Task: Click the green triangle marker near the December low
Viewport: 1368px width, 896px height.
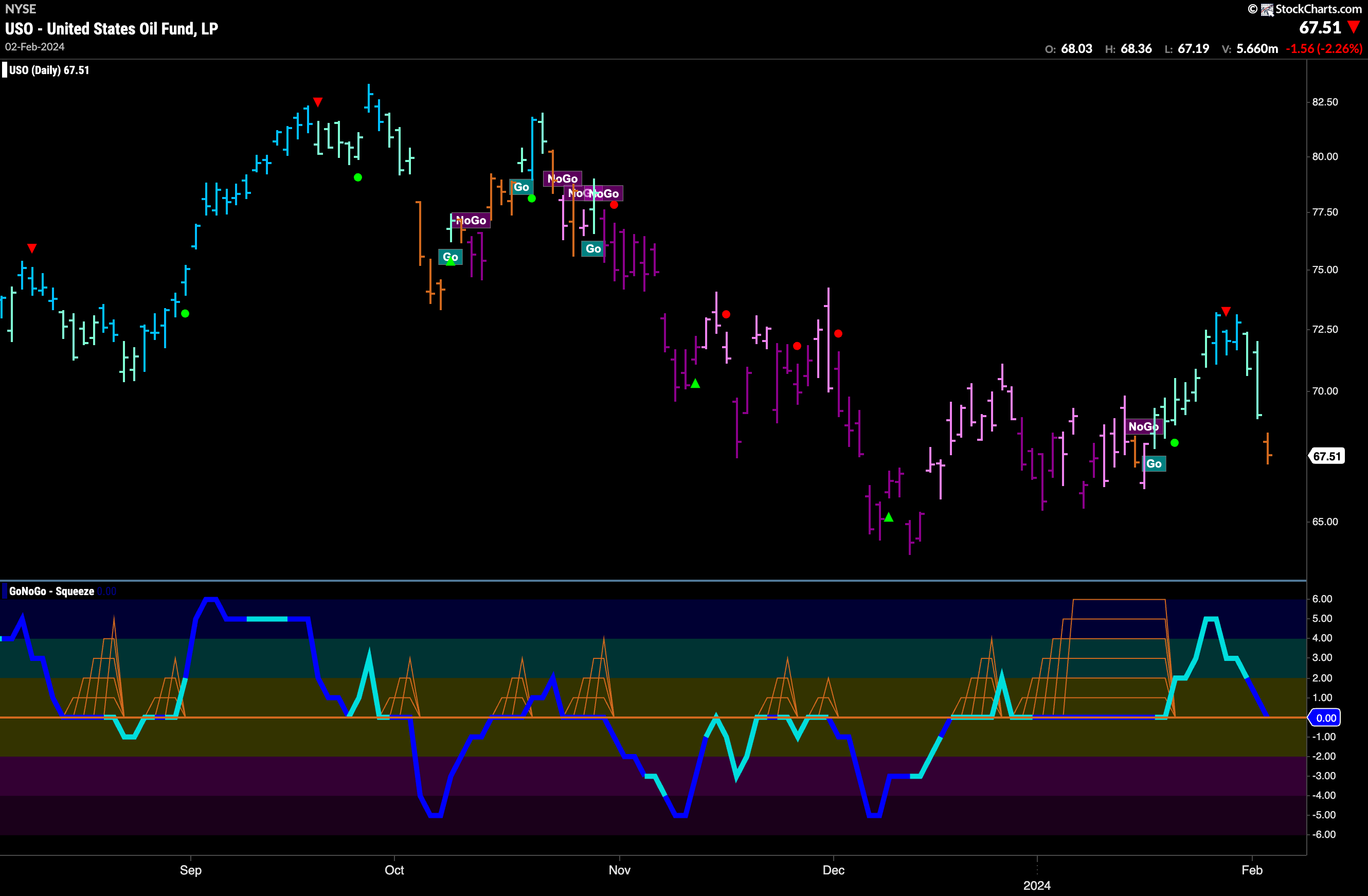Action: click(889, 517)
